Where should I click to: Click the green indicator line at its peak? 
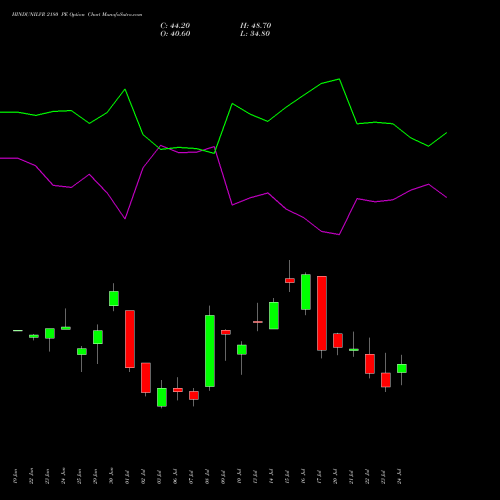pyautogui.click(x=339, y=79)
